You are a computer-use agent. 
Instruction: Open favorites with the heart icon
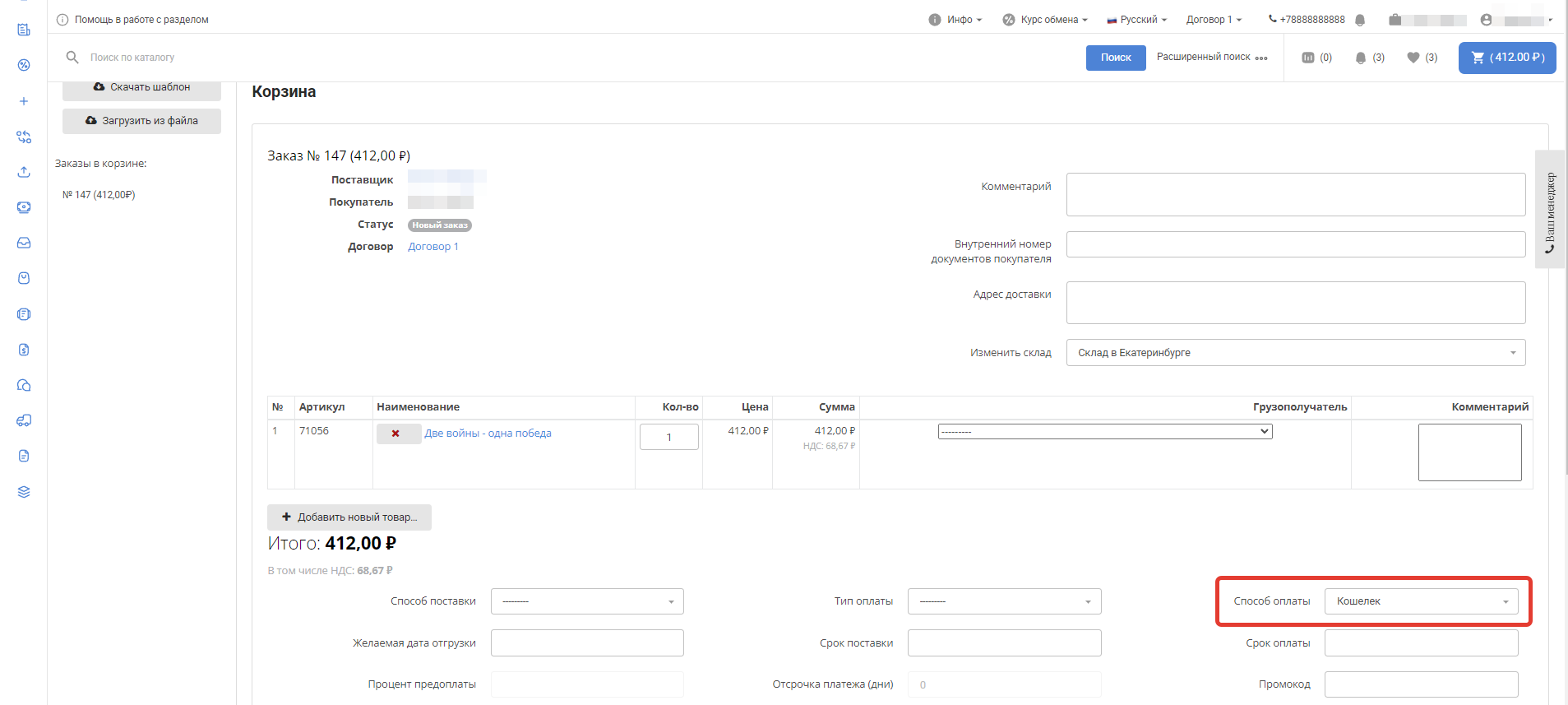click(1421, 58)
